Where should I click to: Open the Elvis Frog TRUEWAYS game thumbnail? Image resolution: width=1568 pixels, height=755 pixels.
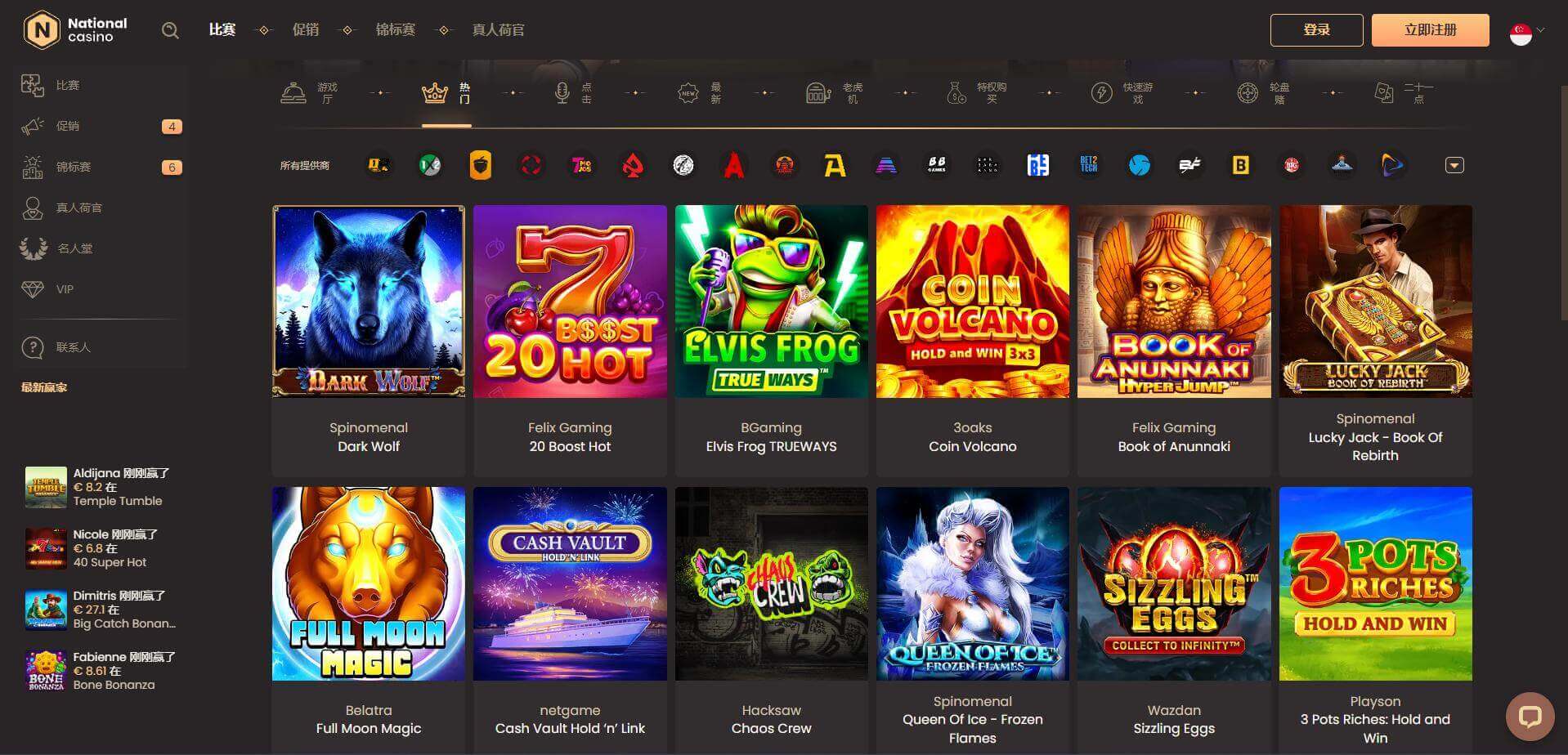[772, 302]
